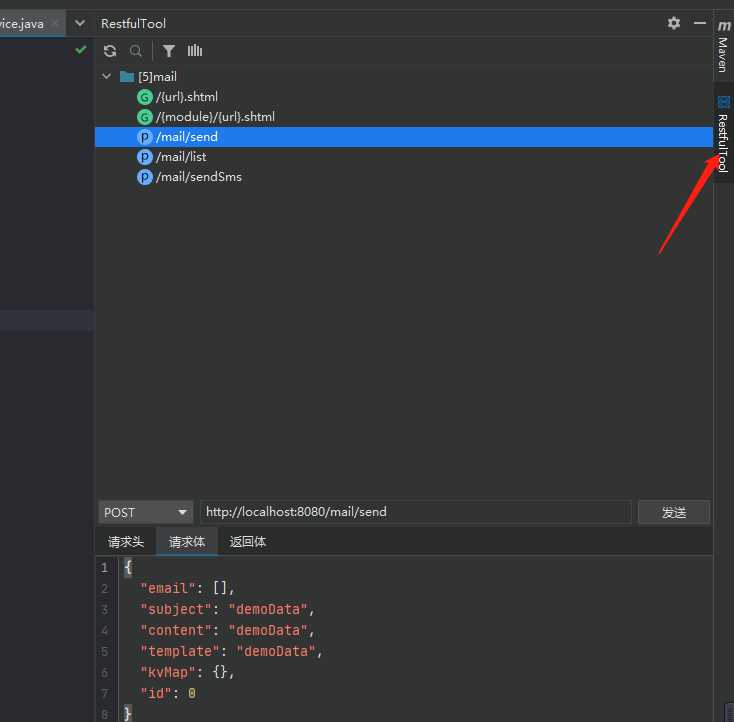Click the P method icon of /mail/sendSms
Screen dimensions: 734x722
(145, 177)
